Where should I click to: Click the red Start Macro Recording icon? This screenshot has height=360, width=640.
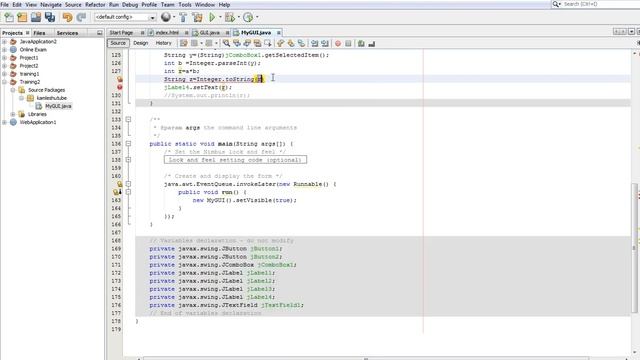pyautogui.click(x=338, y=43)
